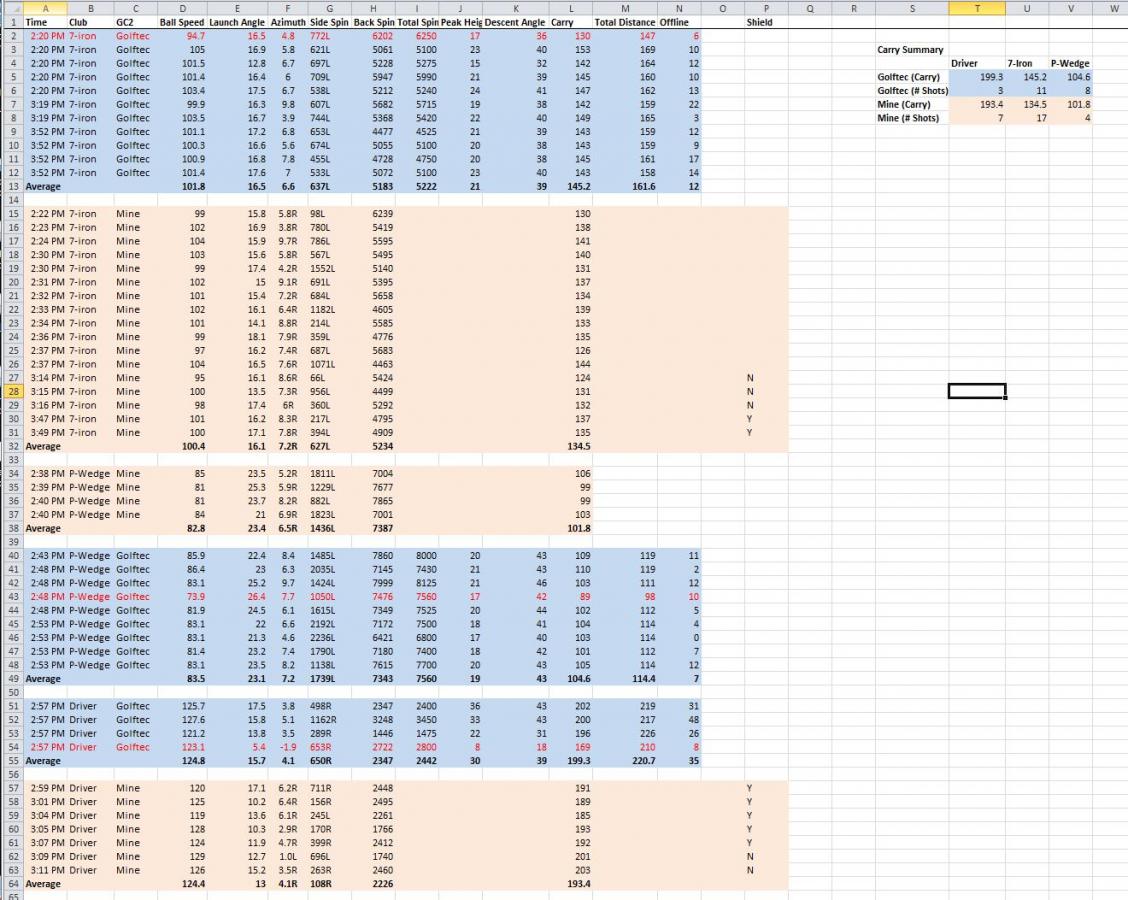Screen dimensions: 1128x900
Task: Click the 'Side Spin' header cell
Action: pyautogui.click(x=329, y=22)
